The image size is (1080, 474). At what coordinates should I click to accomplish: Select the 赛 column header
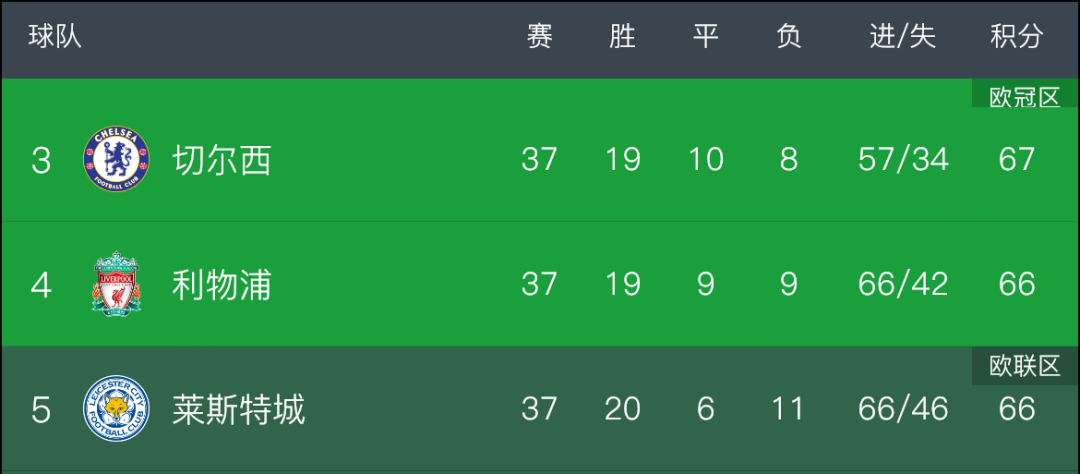coord(539,37)
